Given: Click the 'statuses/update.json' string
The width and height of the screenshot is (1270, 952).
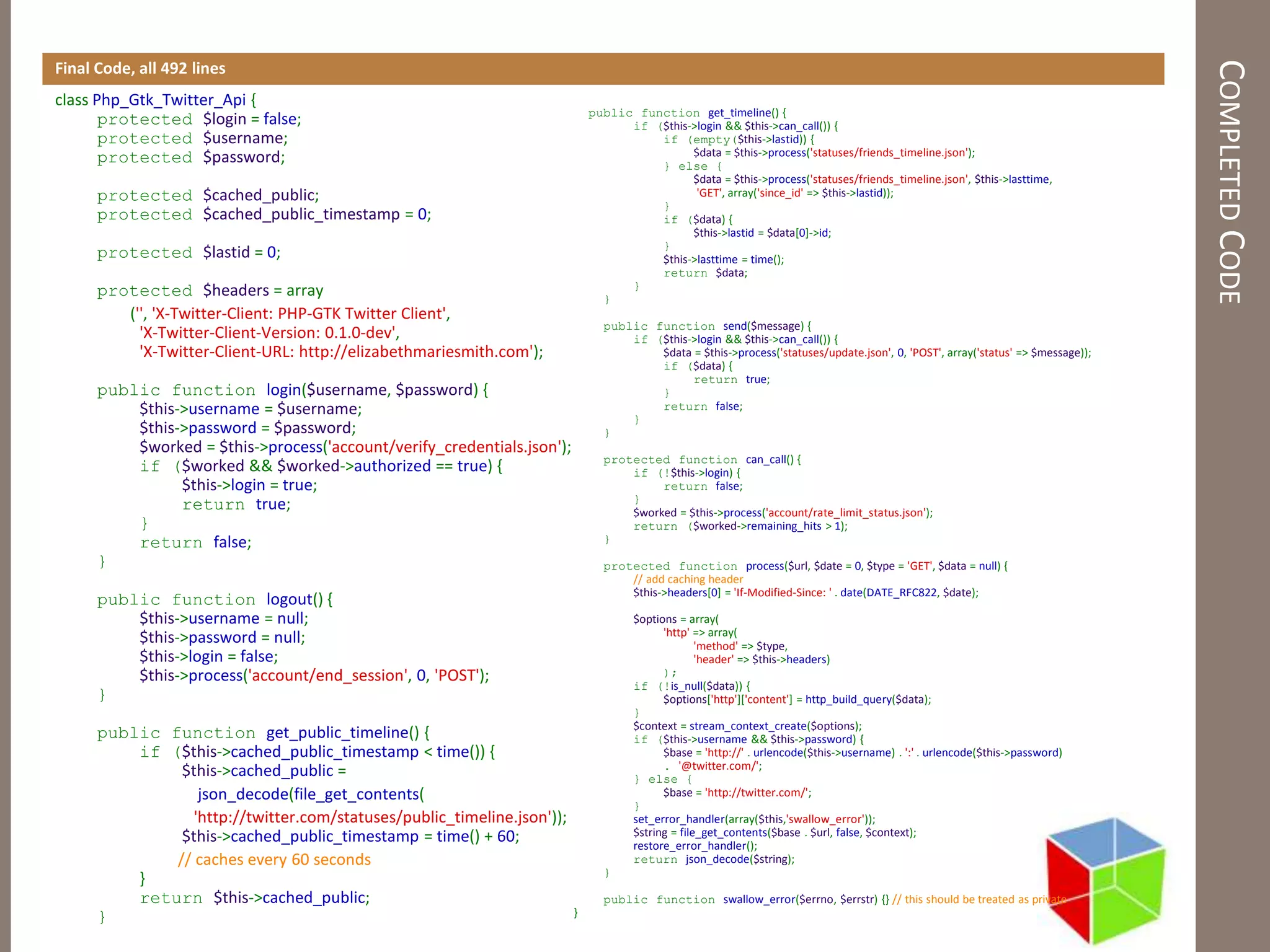Looking at the screenshot, I should [835, 353].
